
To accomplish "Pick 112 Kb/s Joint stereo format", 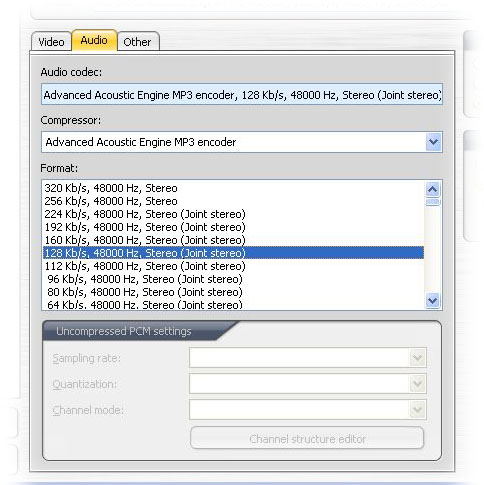I will [x=233, y=266].
